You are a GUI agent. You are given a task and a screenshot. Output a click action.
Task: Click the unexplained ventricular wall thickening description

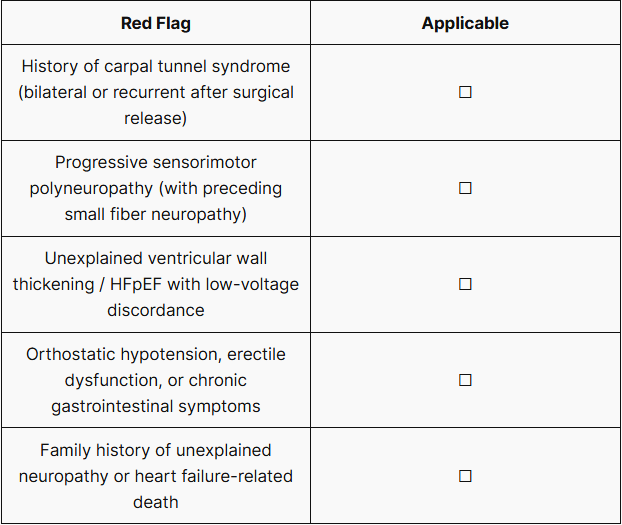155,284
